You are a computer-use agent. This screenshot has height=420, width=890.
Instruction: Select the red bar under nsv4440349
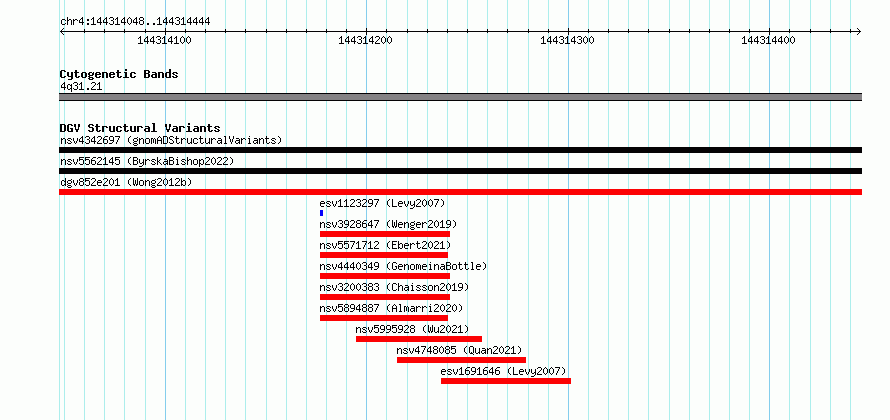(385, 276)
